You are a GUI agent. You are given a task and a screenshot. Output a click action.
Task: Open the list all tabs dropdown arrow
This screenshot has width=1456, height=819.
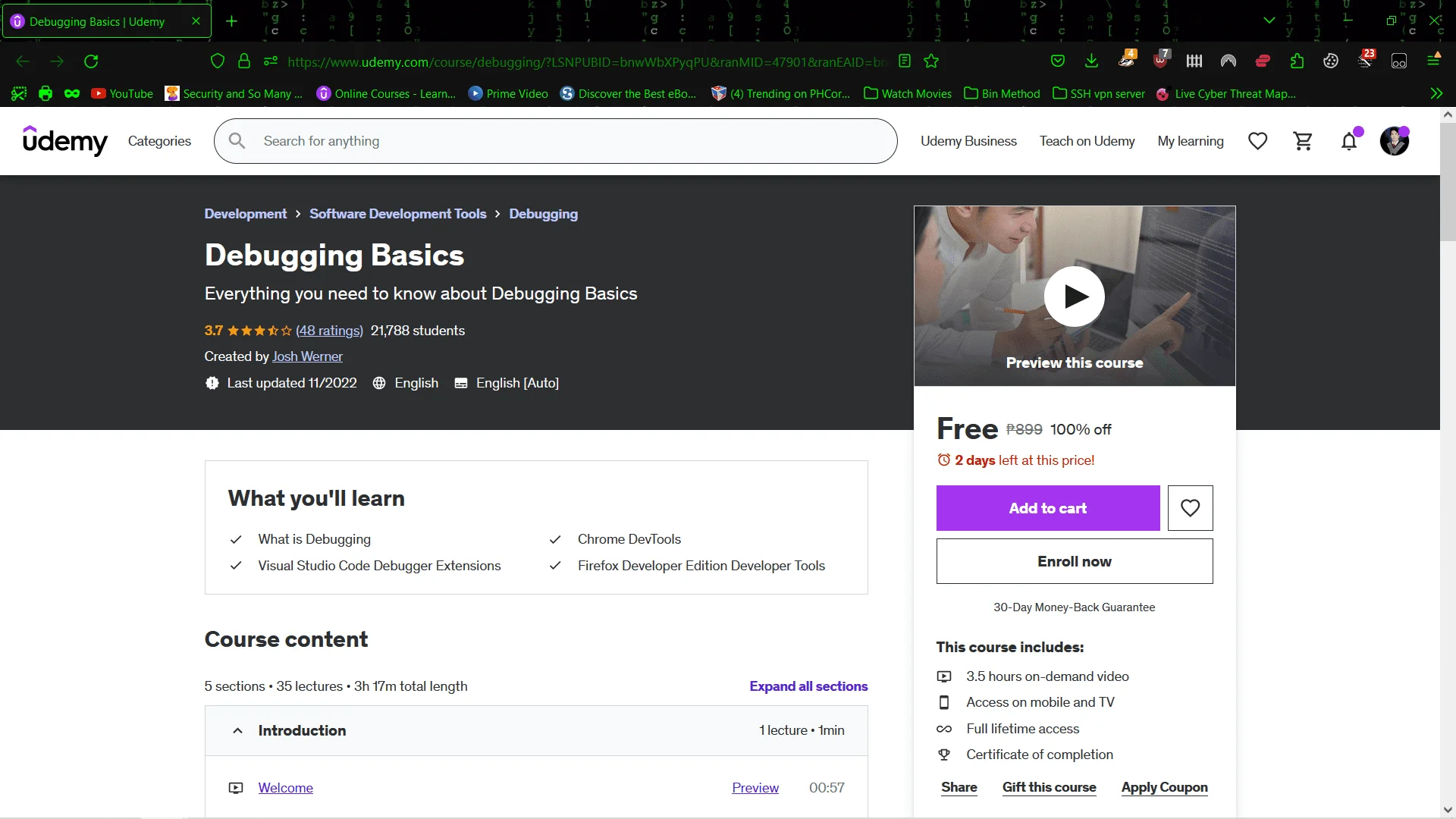[1269, 20]
